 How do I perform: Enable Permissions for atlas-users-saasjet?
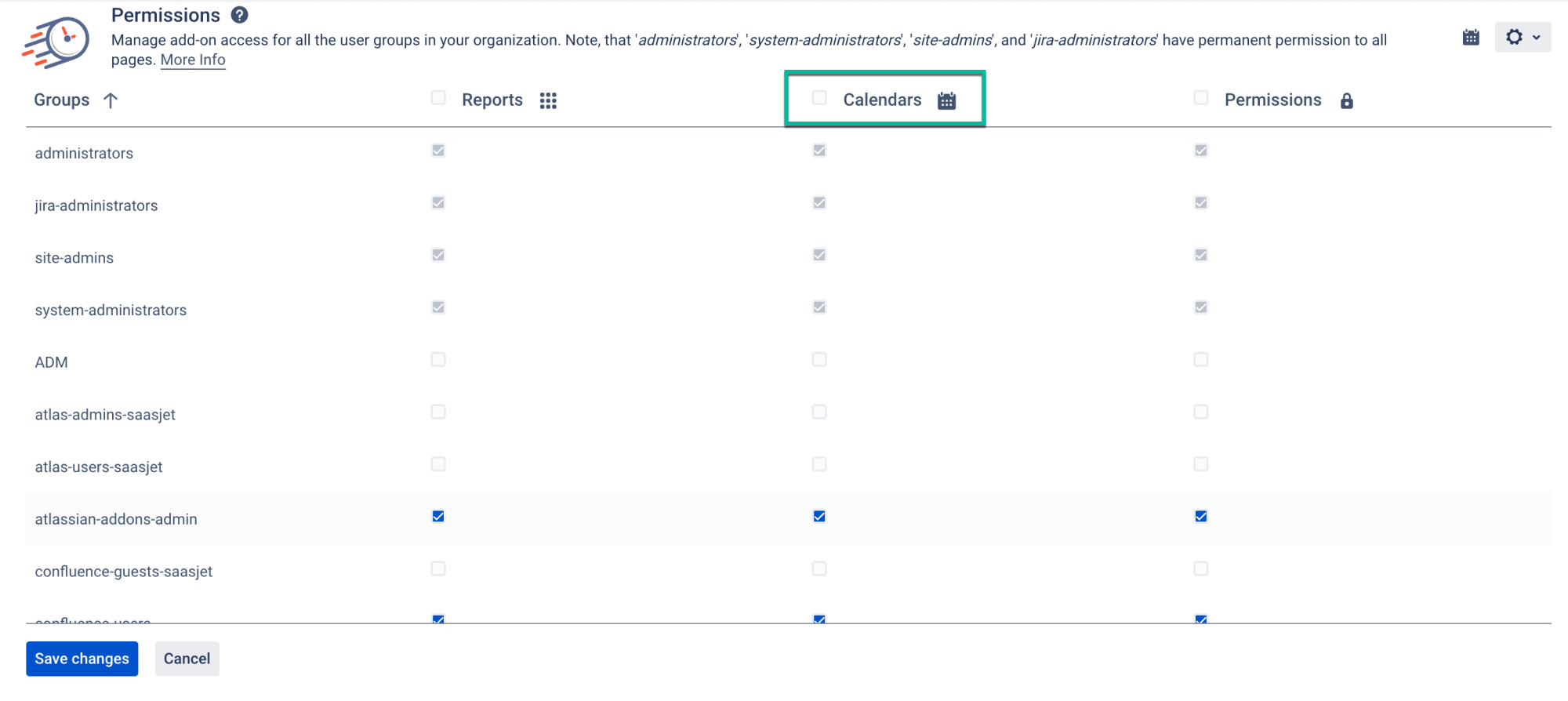click(x=1200, y=464)
